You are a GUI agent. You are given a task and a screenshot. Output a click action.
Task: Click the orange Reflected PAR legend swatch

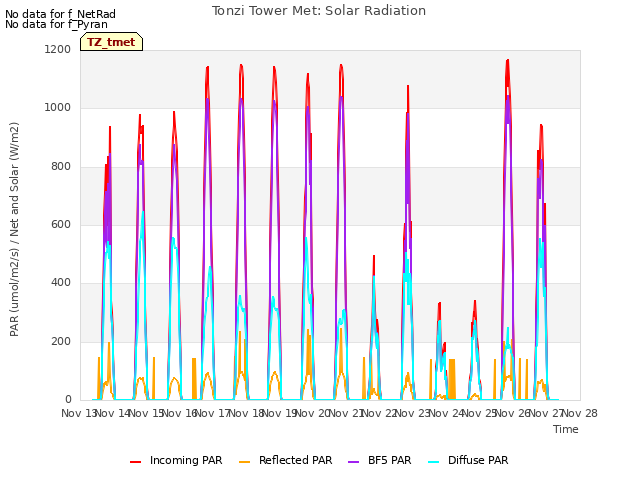244,462
